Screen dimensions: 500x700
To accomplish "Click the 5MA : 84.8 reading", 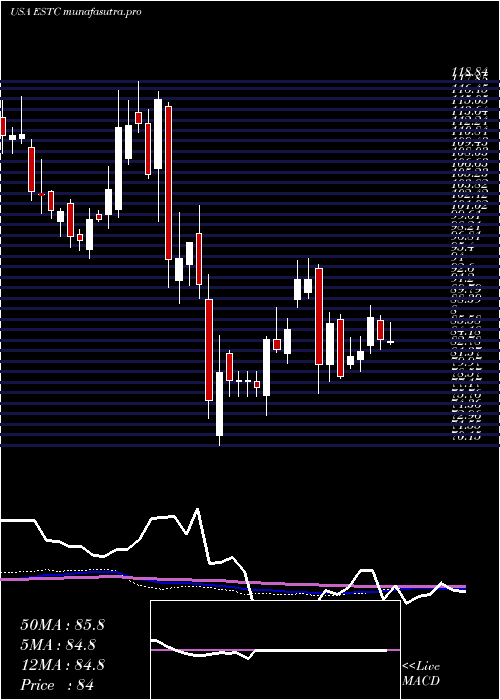I will click(57, 645).
